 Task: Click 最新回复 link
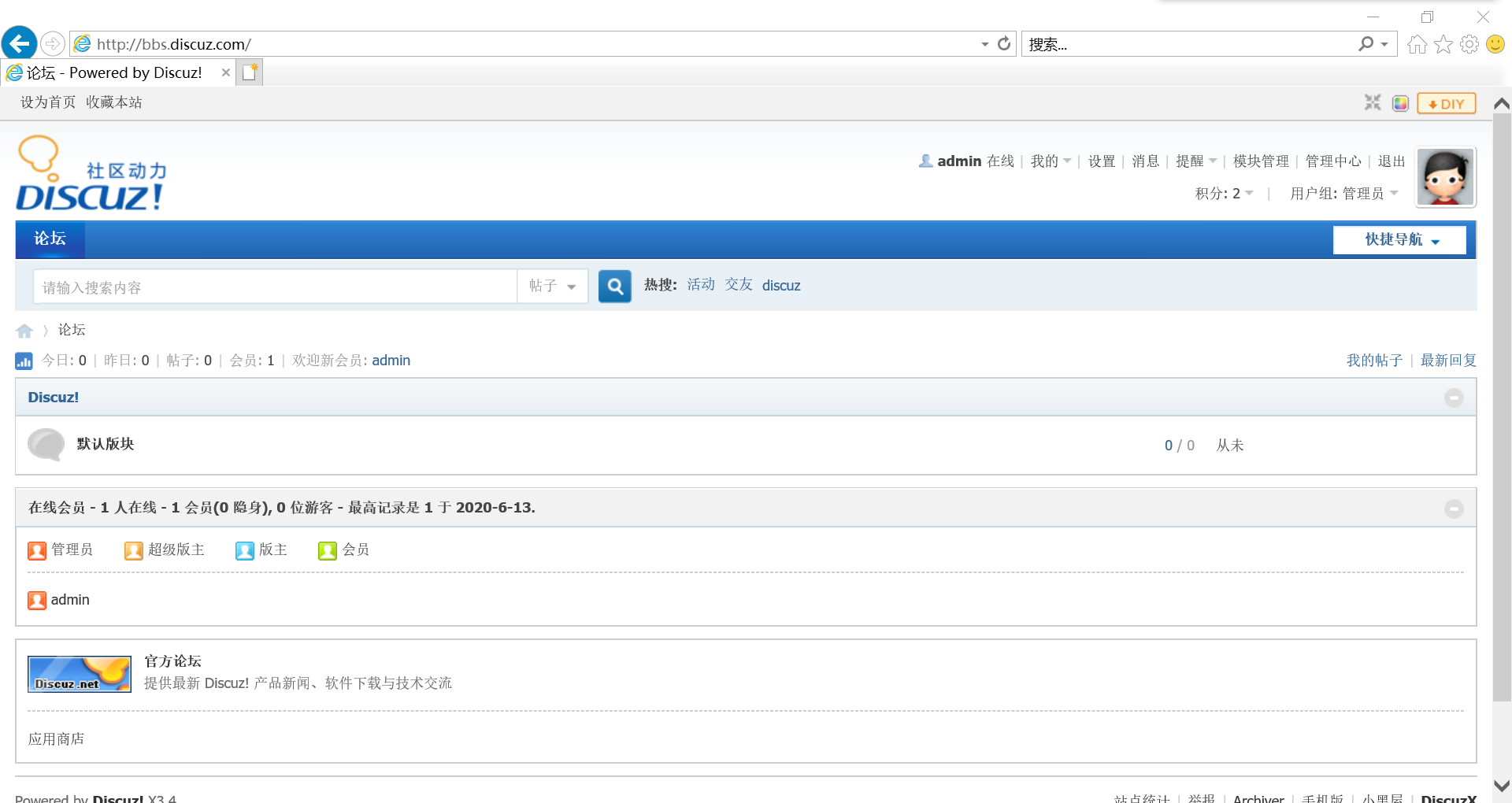tap(1448, 361)
